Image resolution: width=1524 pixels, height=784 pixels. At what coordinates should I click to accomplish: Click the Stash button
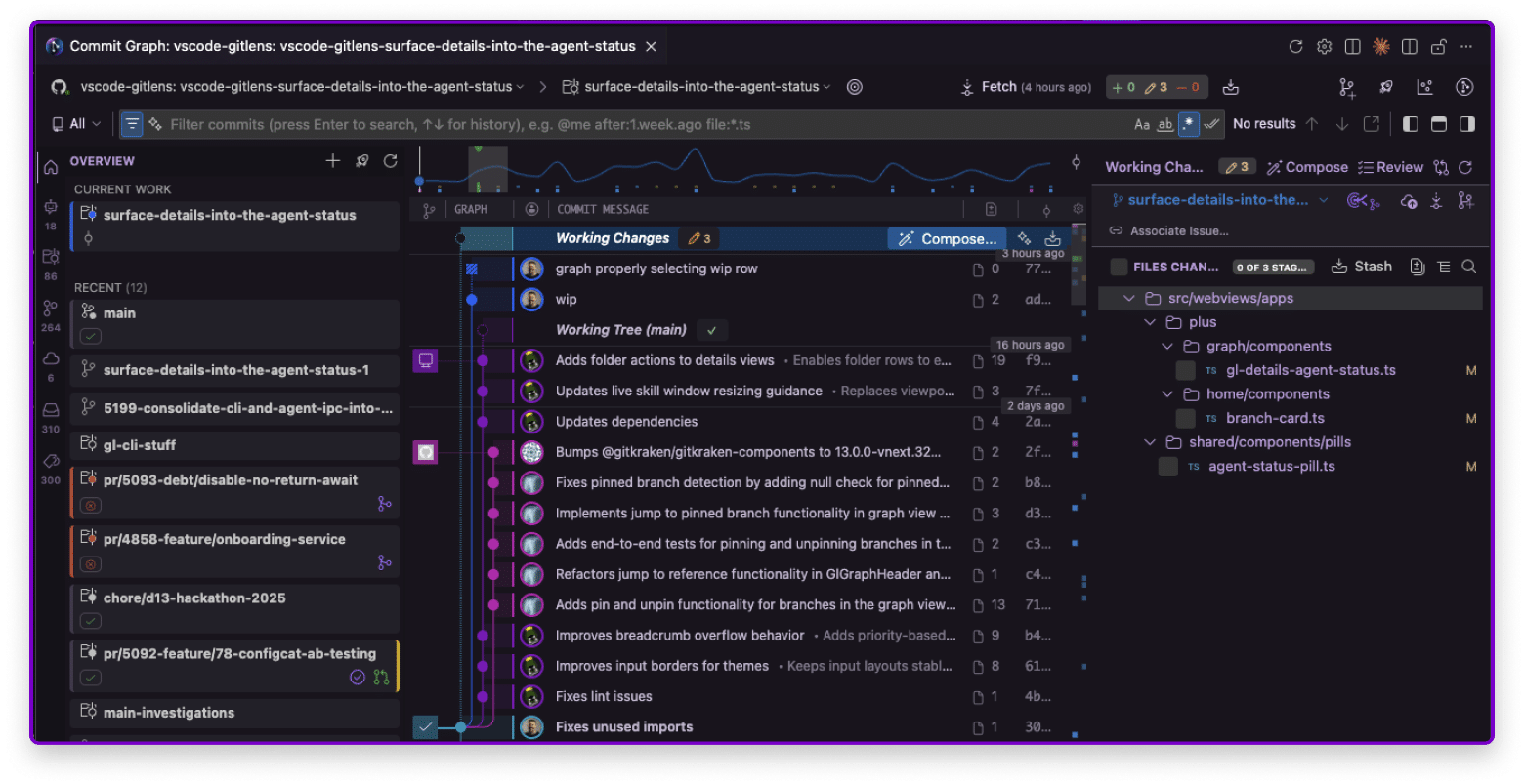pos(1361,267)
